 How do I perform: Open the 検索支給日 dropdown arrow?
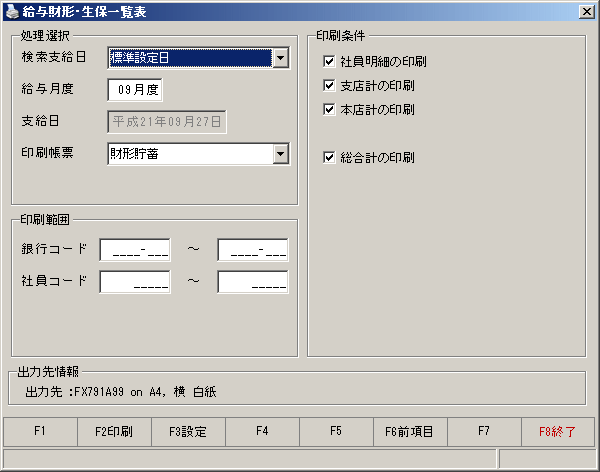281,58
